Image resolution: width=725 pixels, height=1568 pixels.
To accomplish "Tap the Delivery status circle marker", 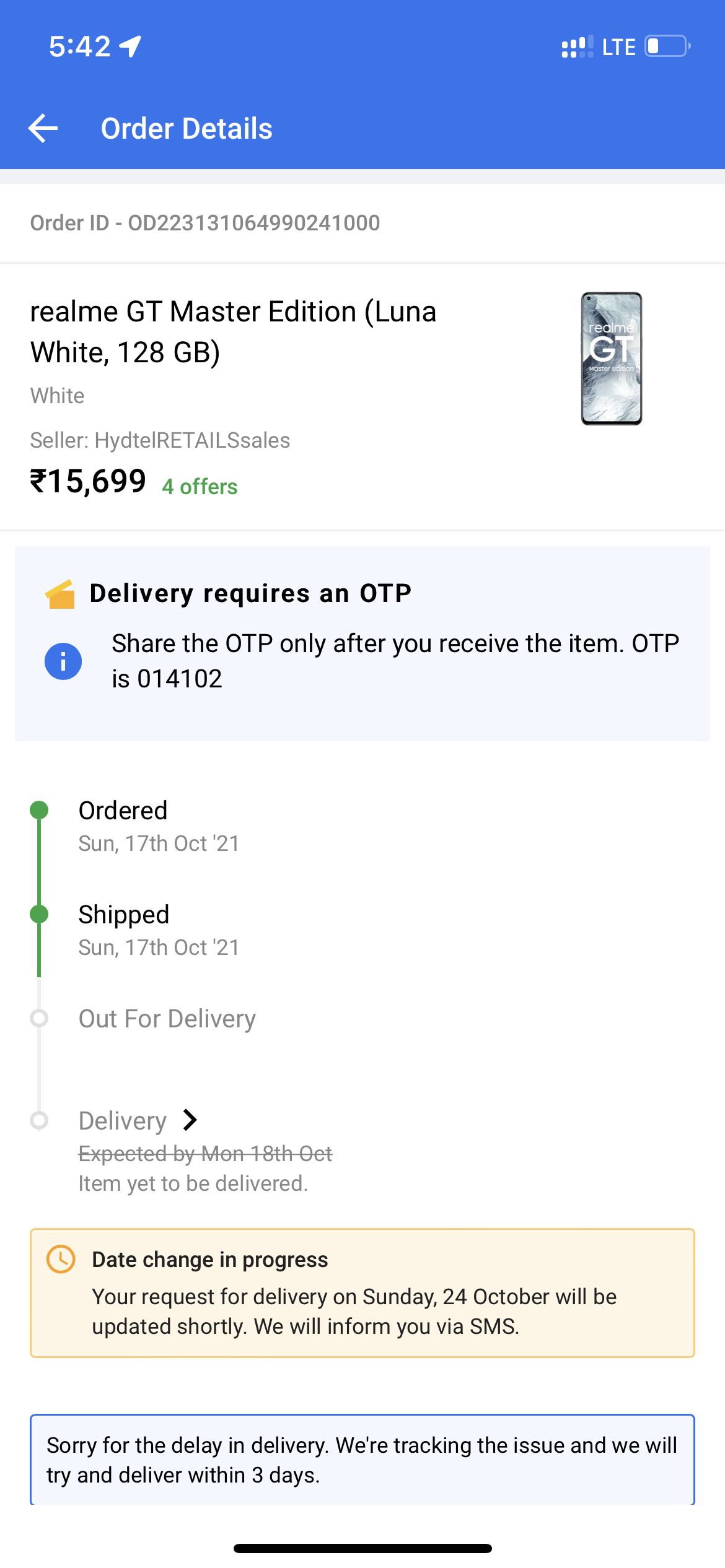I will tap(39, 1120).
